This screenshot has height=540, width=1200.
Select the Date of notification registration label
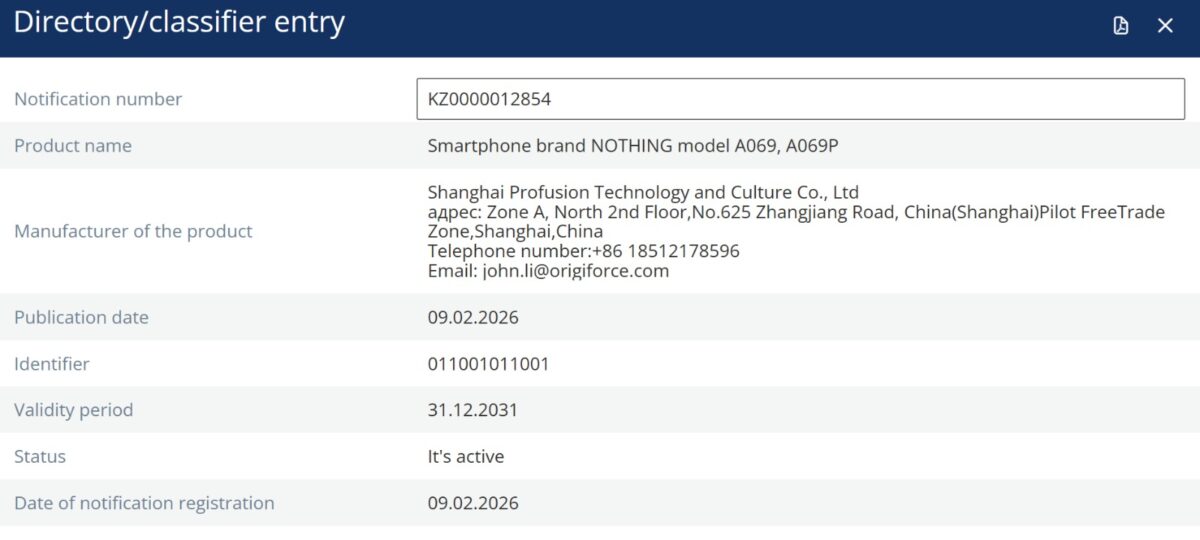point(144,503)
